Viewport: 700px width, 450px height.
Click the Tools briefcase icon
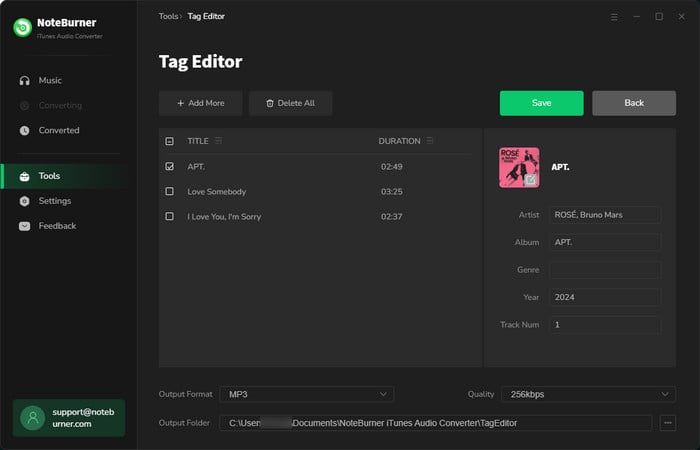pyautogui.click(x=25, y=176)
